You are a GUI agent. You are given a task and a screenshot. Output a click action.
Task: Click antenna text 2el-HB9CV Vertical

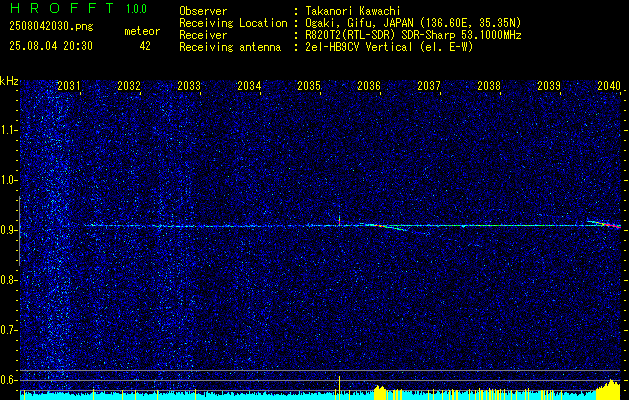(x=359, y=47)
